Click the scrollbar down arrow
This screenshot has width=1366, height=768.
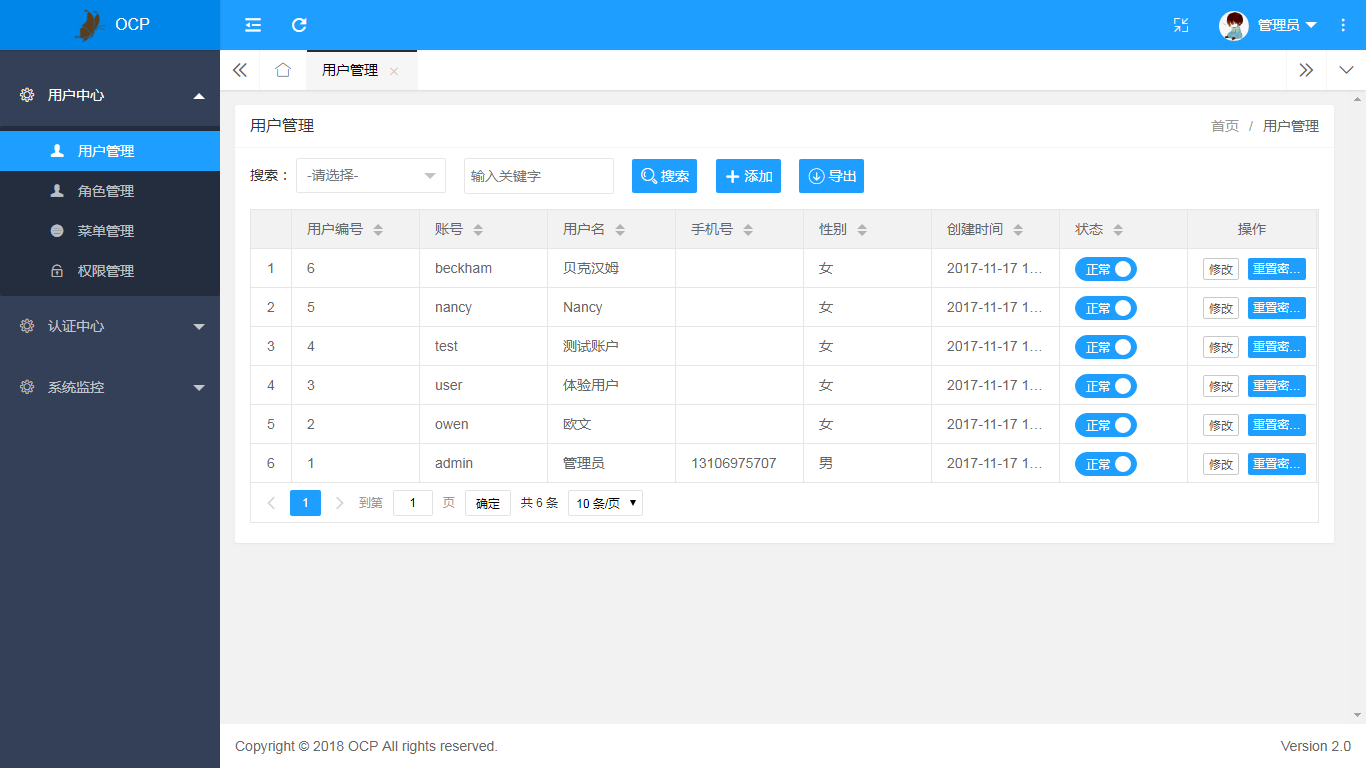pos(1358,715)
